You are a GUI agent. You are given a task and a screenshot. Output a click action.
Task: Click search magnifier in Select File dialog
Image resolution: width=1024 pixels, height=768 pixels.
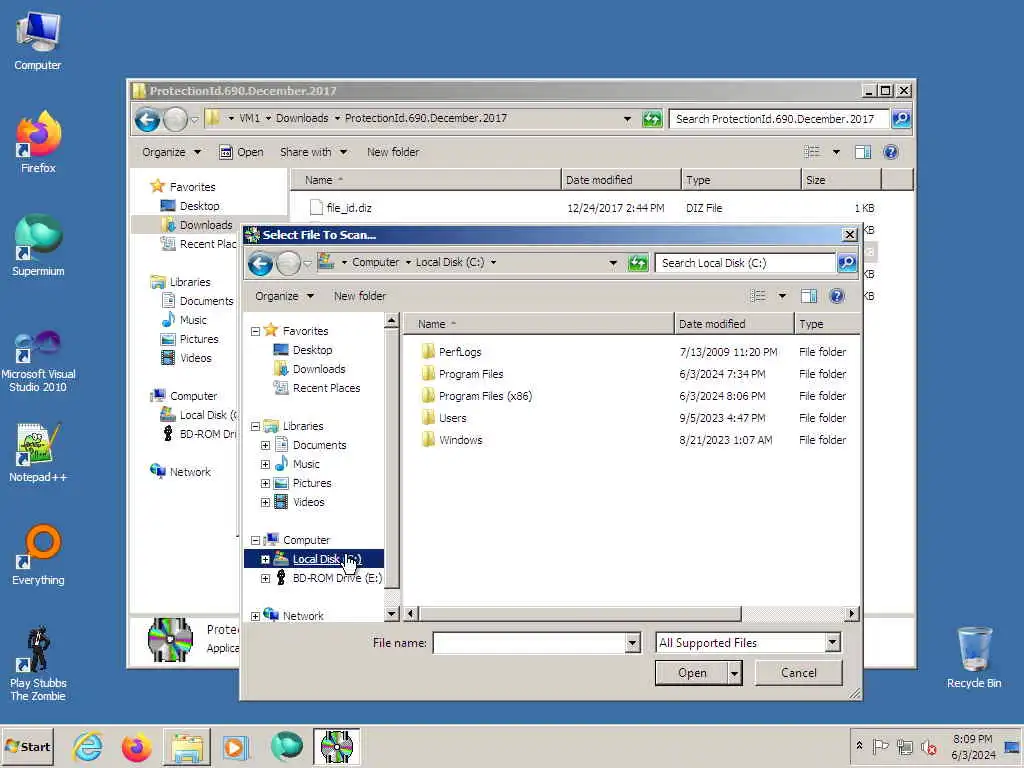(x=847, y=263)
